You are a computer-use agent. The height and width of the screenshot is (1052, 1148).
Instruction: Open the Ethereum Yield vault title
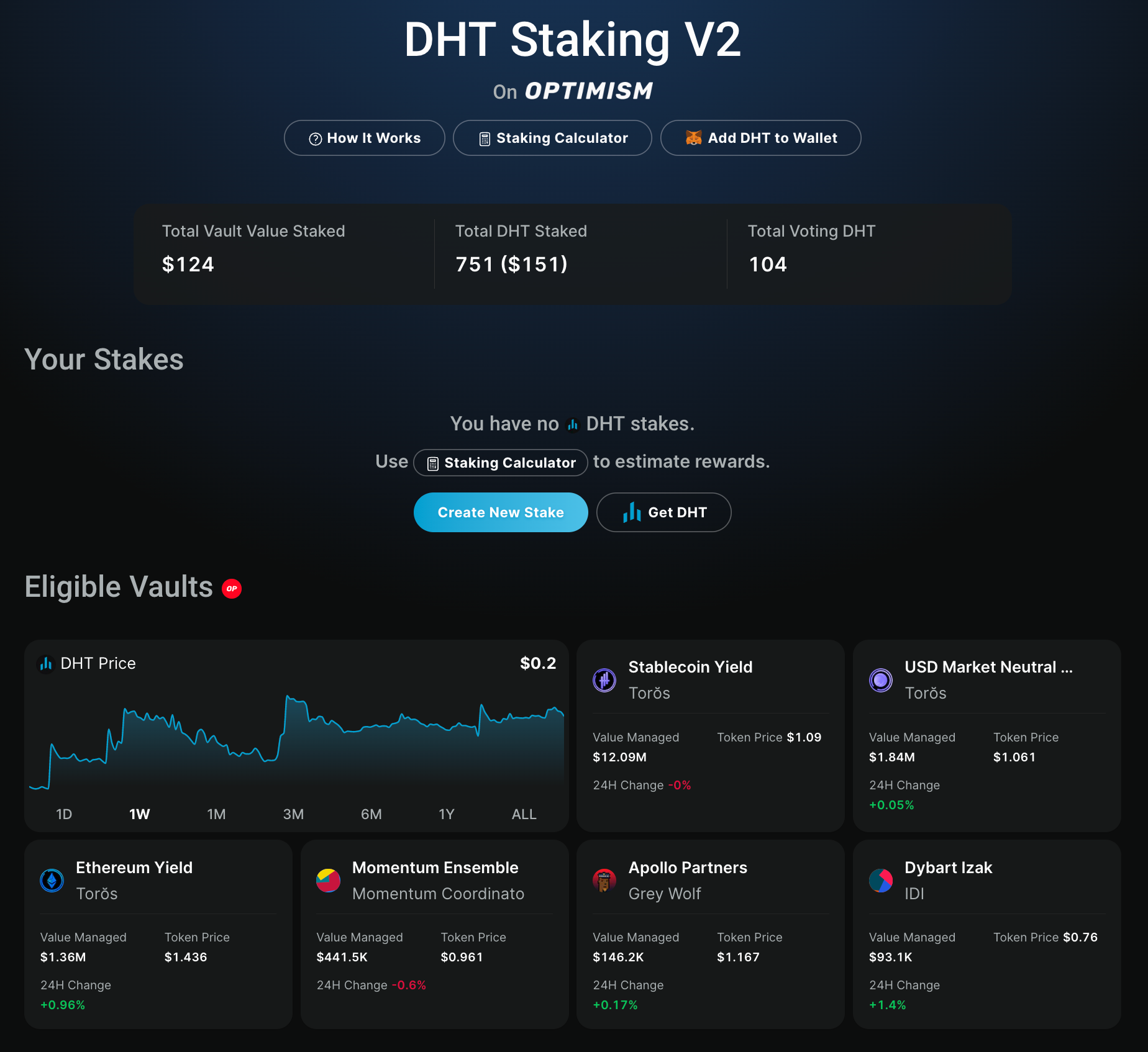point(134,868)
